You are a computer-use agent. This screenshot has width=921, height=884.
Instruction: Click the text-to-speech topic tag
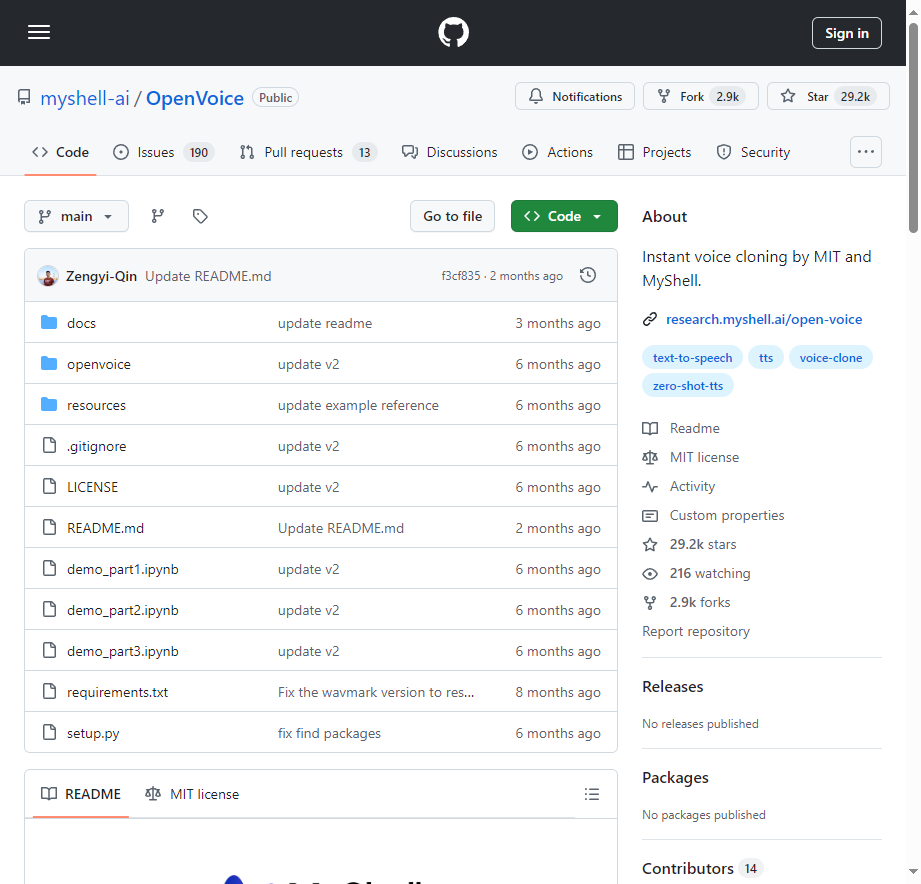click(693, 358)
